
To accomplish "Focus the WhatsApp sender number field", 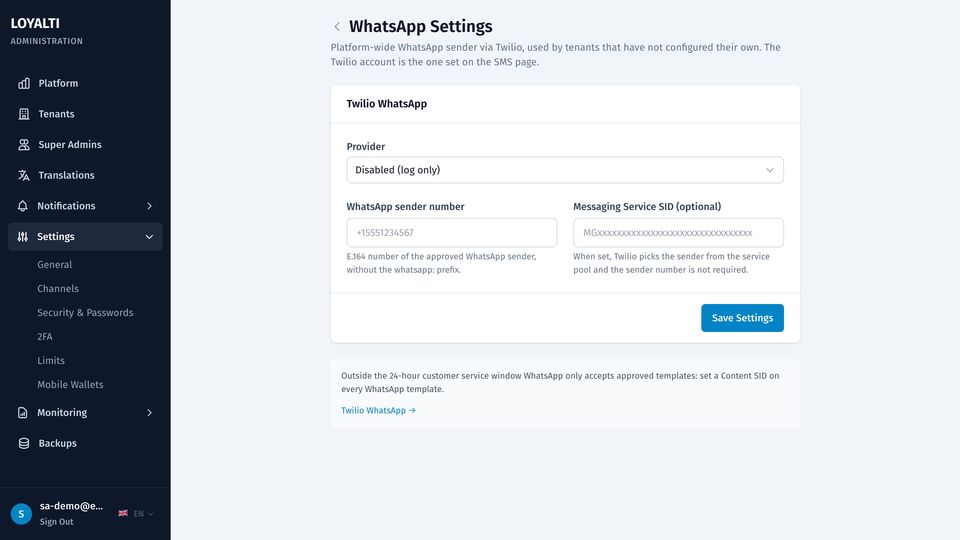I will tap(452, 233).
